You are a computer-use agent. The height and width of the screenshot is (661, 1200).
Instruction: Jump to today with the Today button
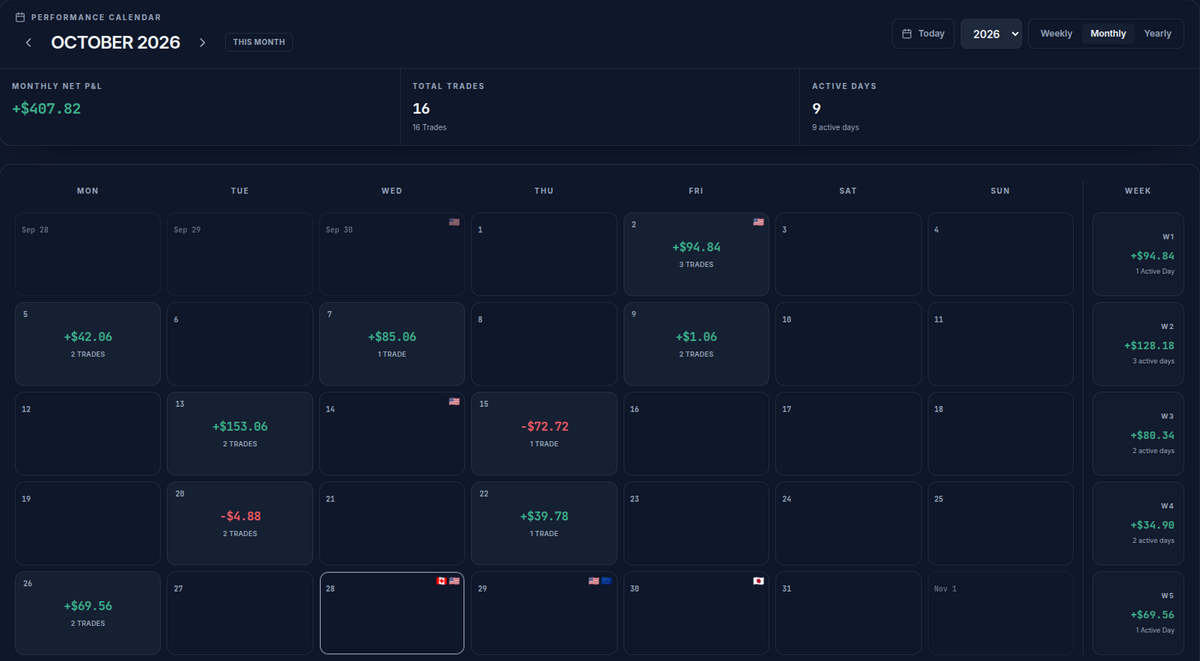pos(923,33)
